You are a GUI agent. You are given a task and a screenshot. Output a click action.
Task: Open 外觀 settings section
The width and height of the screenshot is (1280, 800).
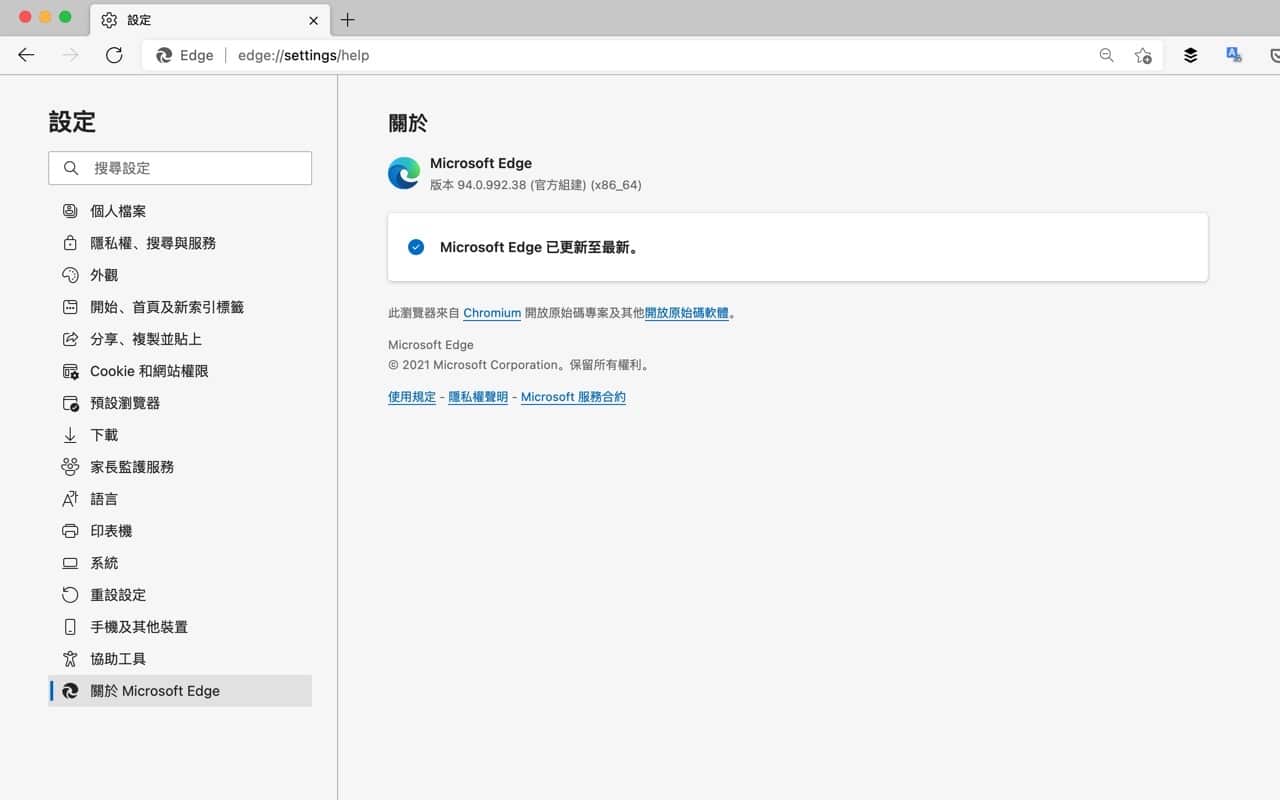(180, 275)
